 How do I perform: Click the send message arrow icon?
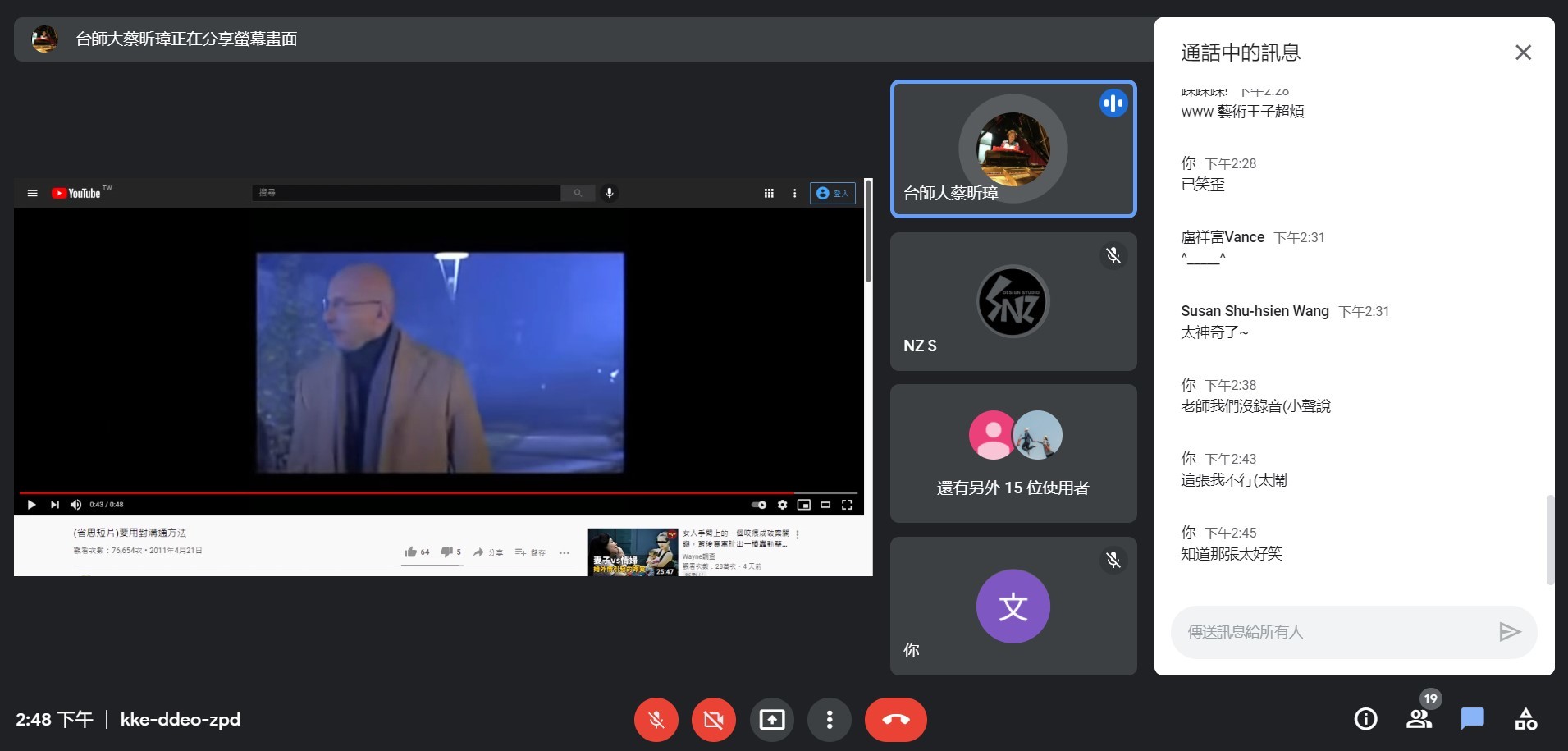1510,631
